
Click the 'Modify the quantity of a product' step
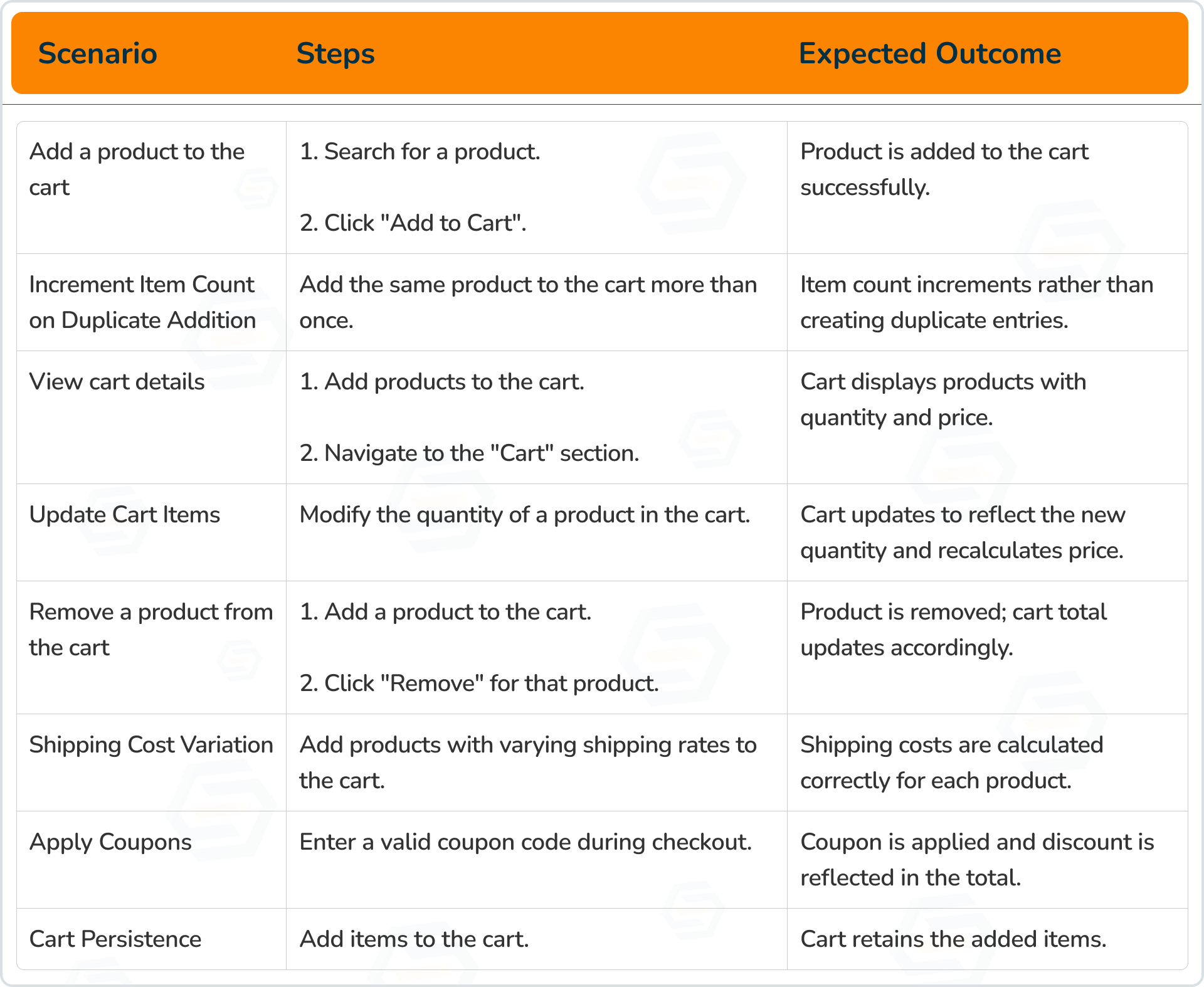coord(525,515)
